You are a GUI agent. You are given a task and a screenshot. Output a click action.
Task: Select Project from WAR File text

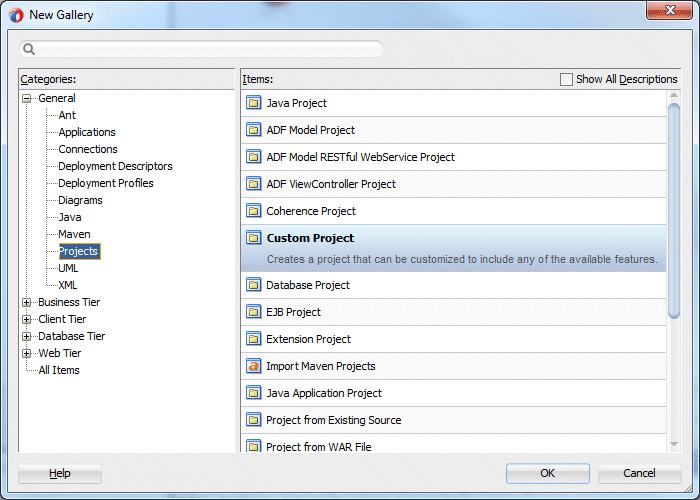pos(319,446)
